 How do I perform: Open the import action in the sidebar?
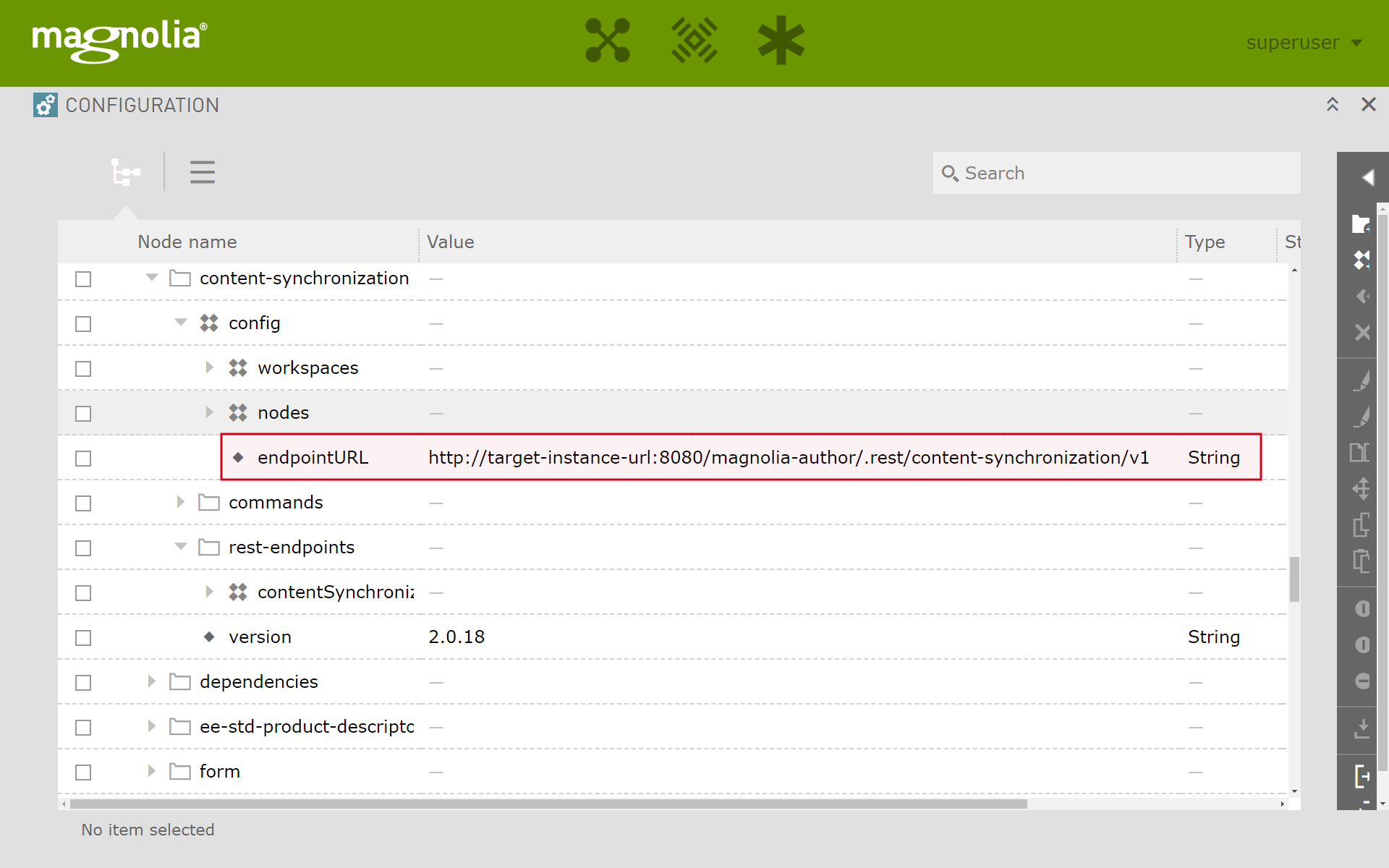click(1363, 728)
